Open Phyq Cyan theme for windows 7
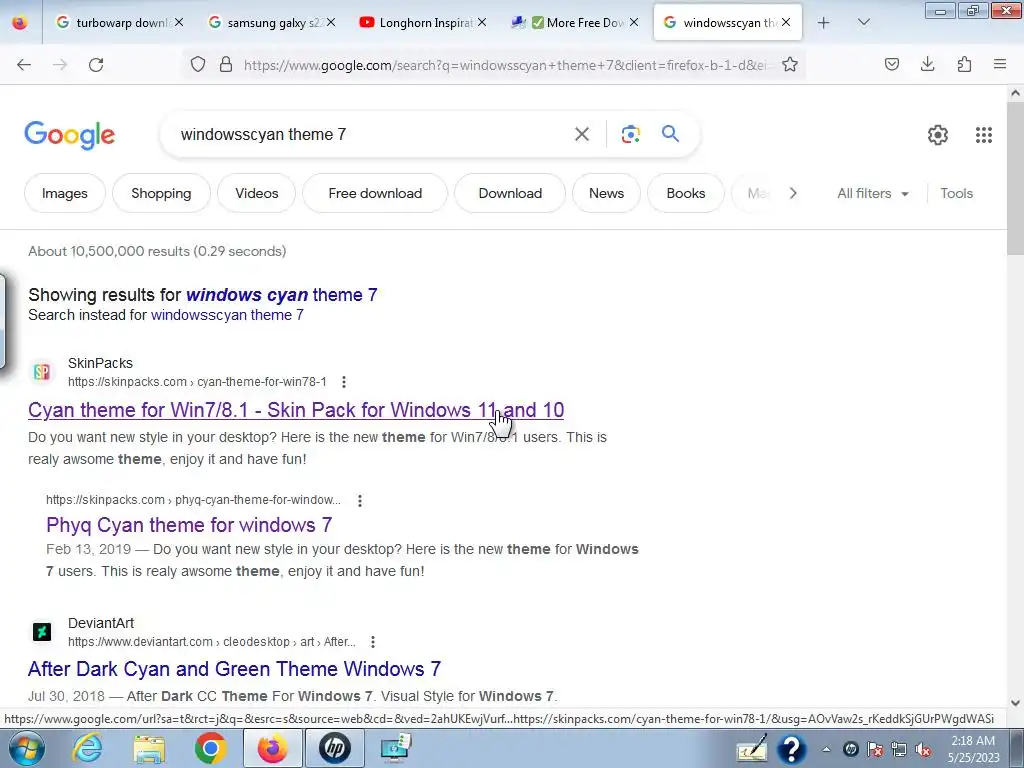This screenshot has width=1024, height=768. (189, 525)
